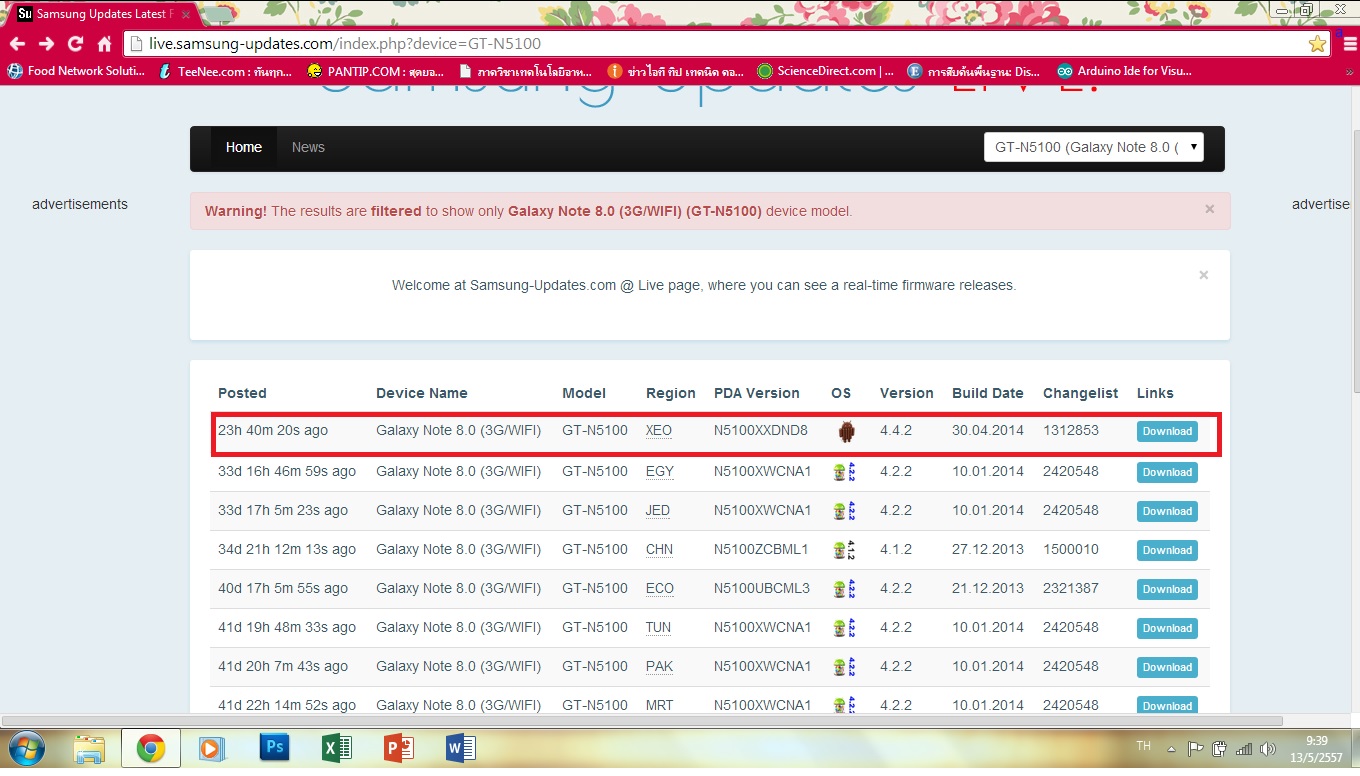This screenshot has height=776, width=1360.
Task: Click the horizontal scrollbar at page bottom
Action: point(640,720)
